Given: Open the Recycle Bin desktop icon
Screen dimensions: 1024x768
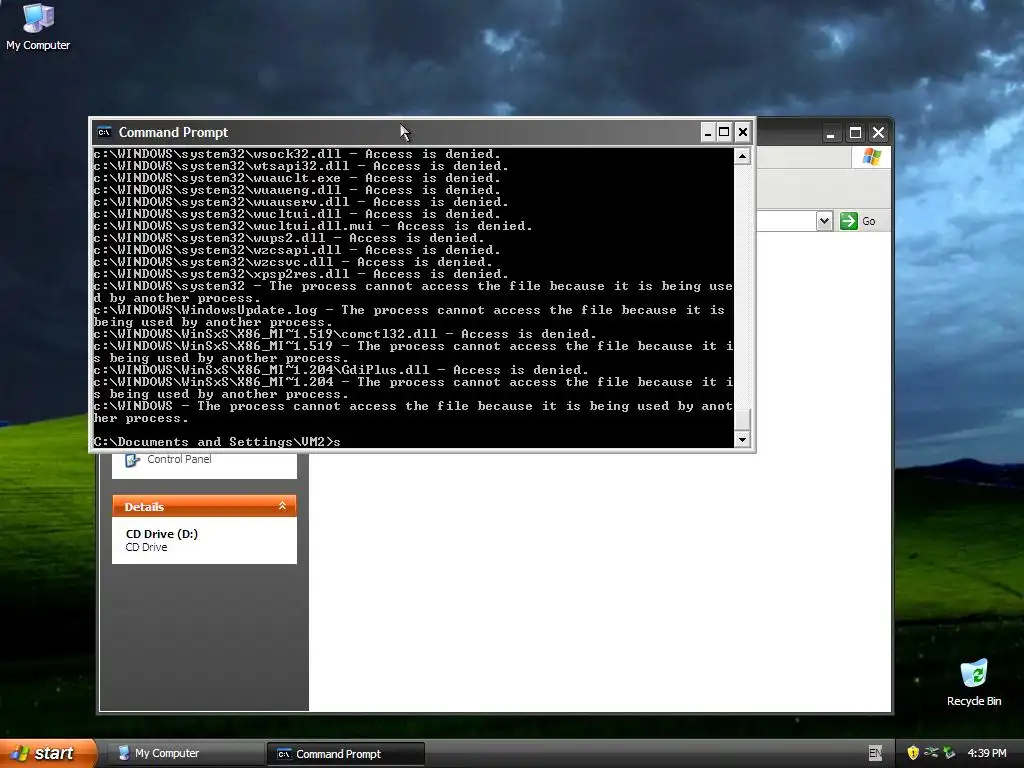Looking at the screenshot, I should click(x=974, y=682).
